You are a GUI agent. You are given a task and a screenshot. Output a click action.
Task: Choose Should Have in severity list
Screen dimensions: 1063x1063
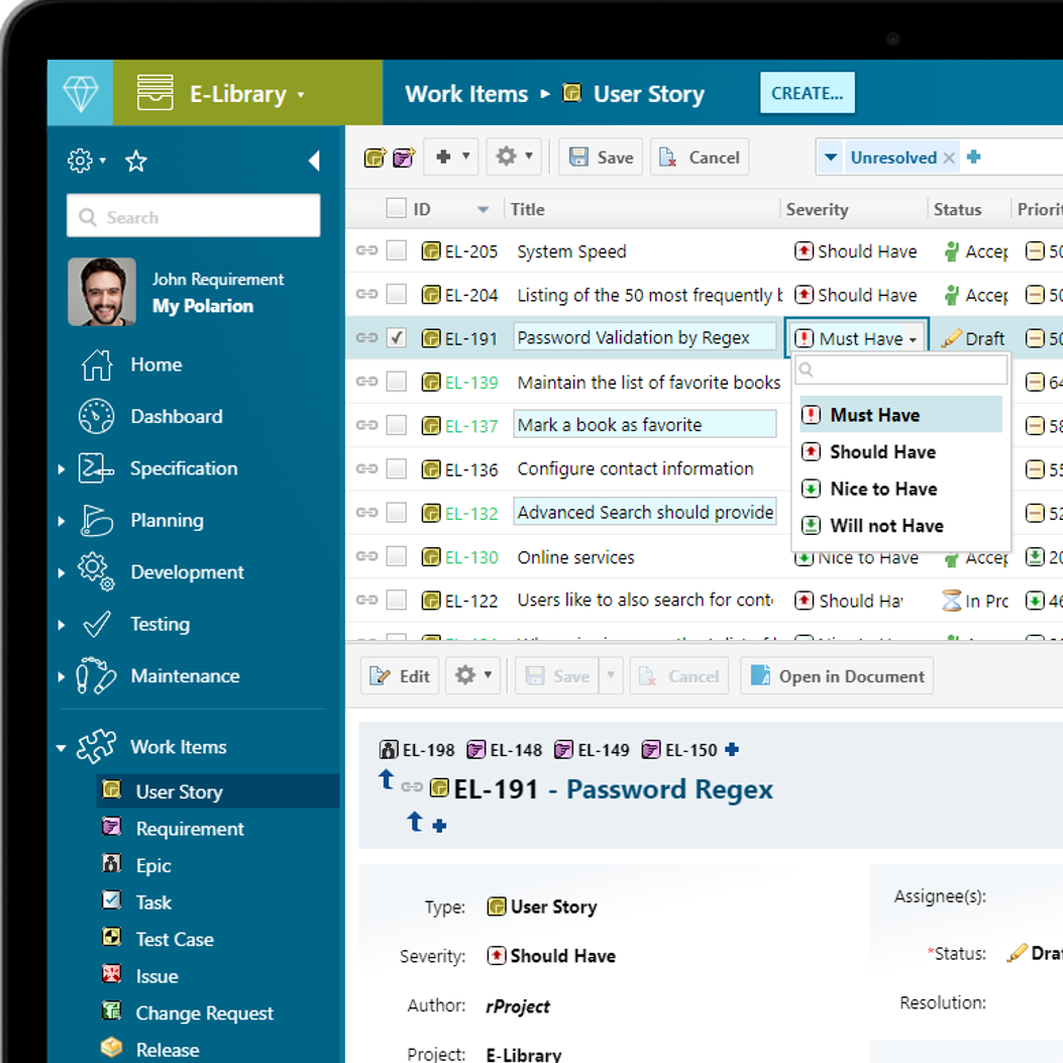[900, 452]
